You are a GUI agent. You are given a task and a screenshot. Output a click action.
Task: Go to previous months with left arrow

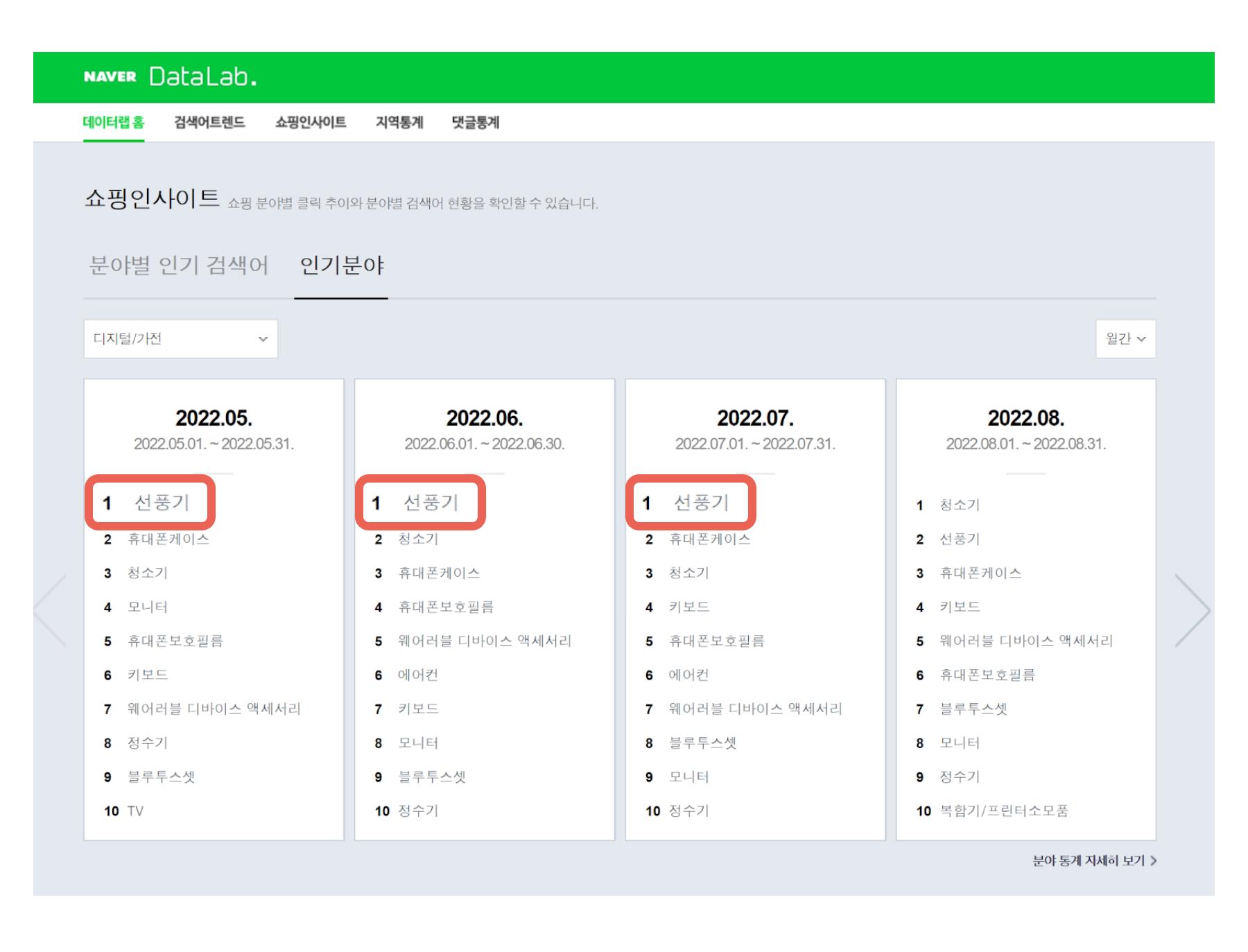[50, 610]
